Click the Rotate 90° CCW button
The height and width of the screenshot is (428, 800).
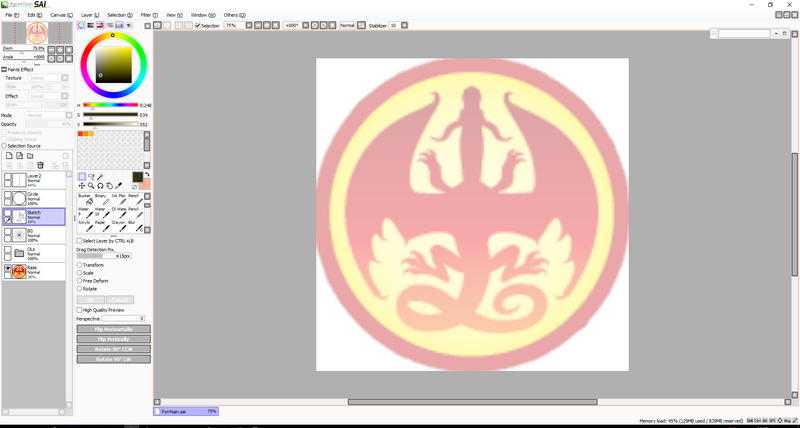click(113, 349)
